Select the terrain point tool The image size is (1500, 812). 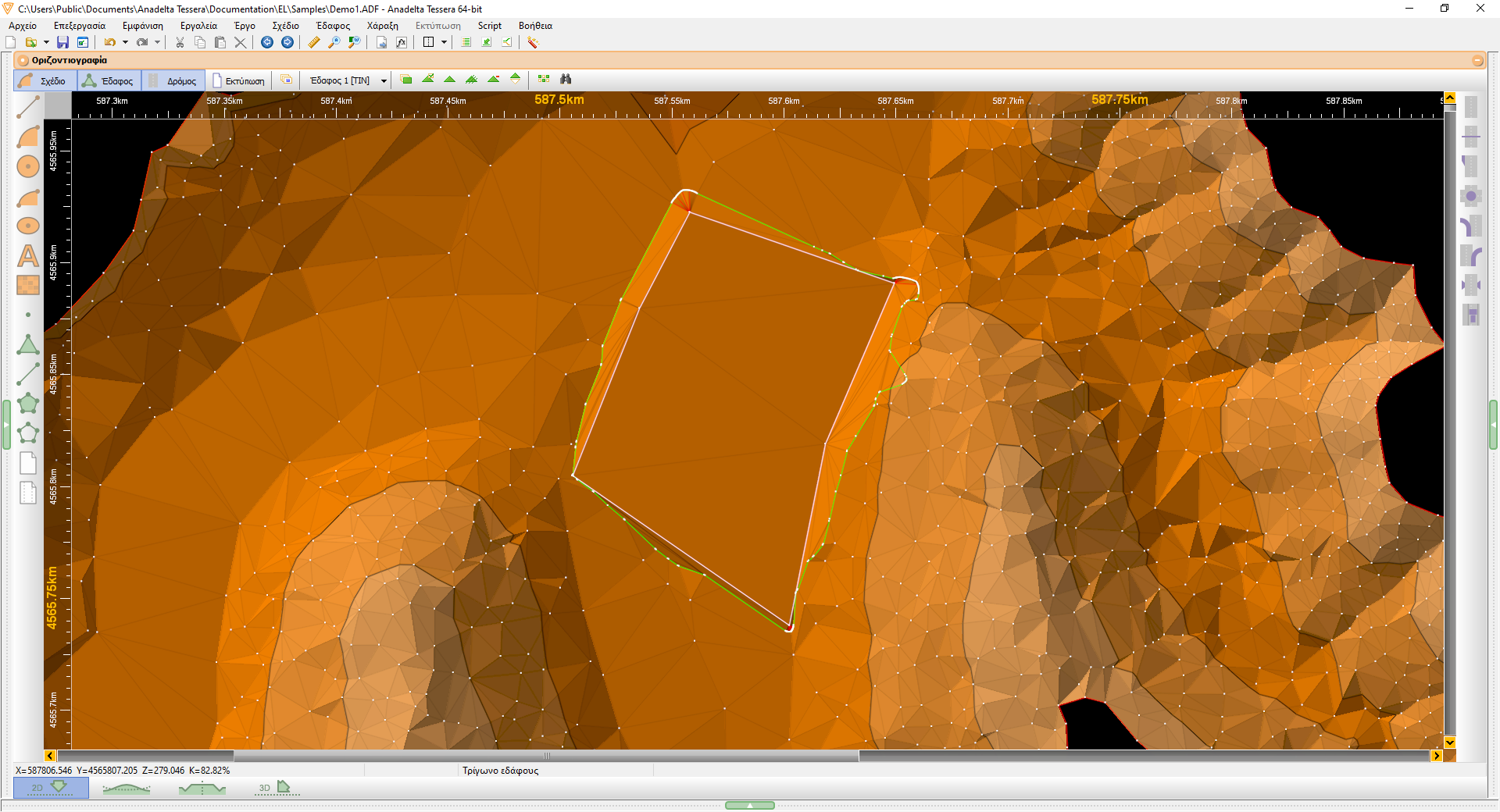pyautogui.click(x=28, y=315)
